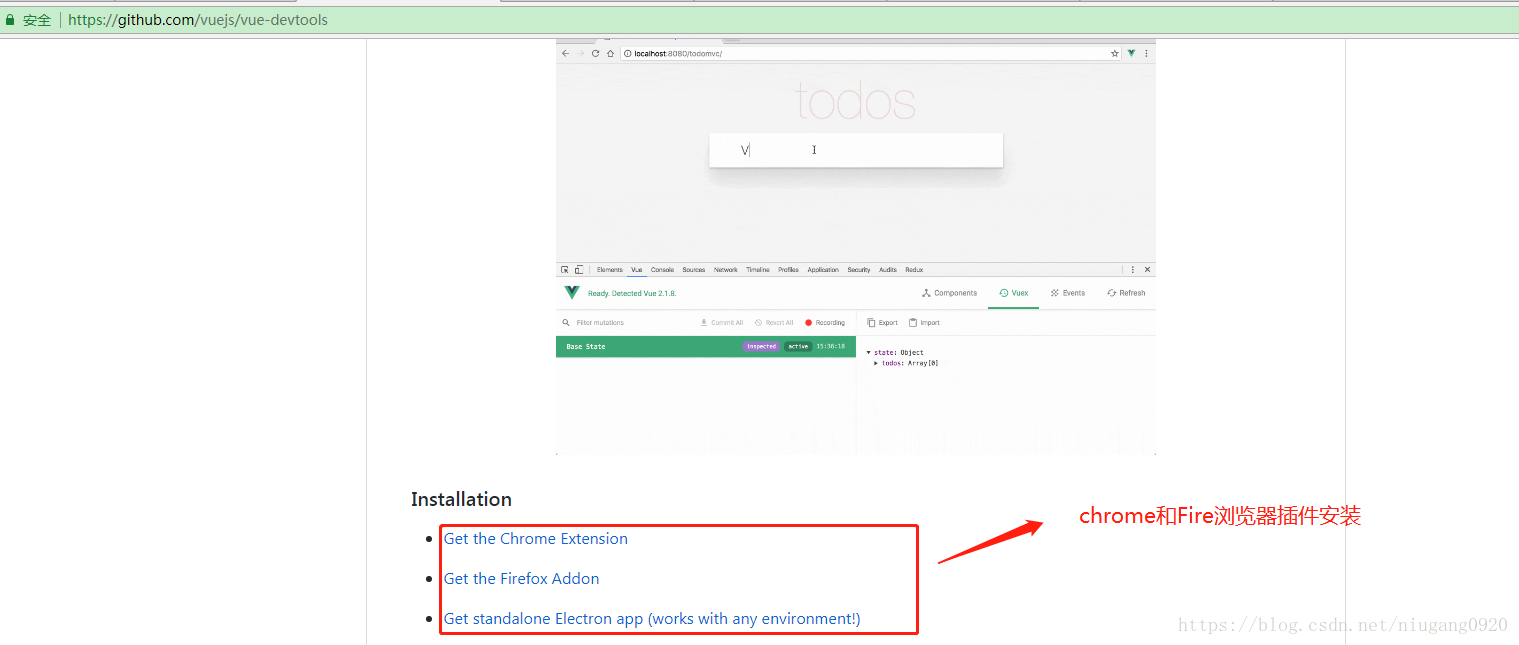Click the green lock security icon in address bar

[10, 20]
